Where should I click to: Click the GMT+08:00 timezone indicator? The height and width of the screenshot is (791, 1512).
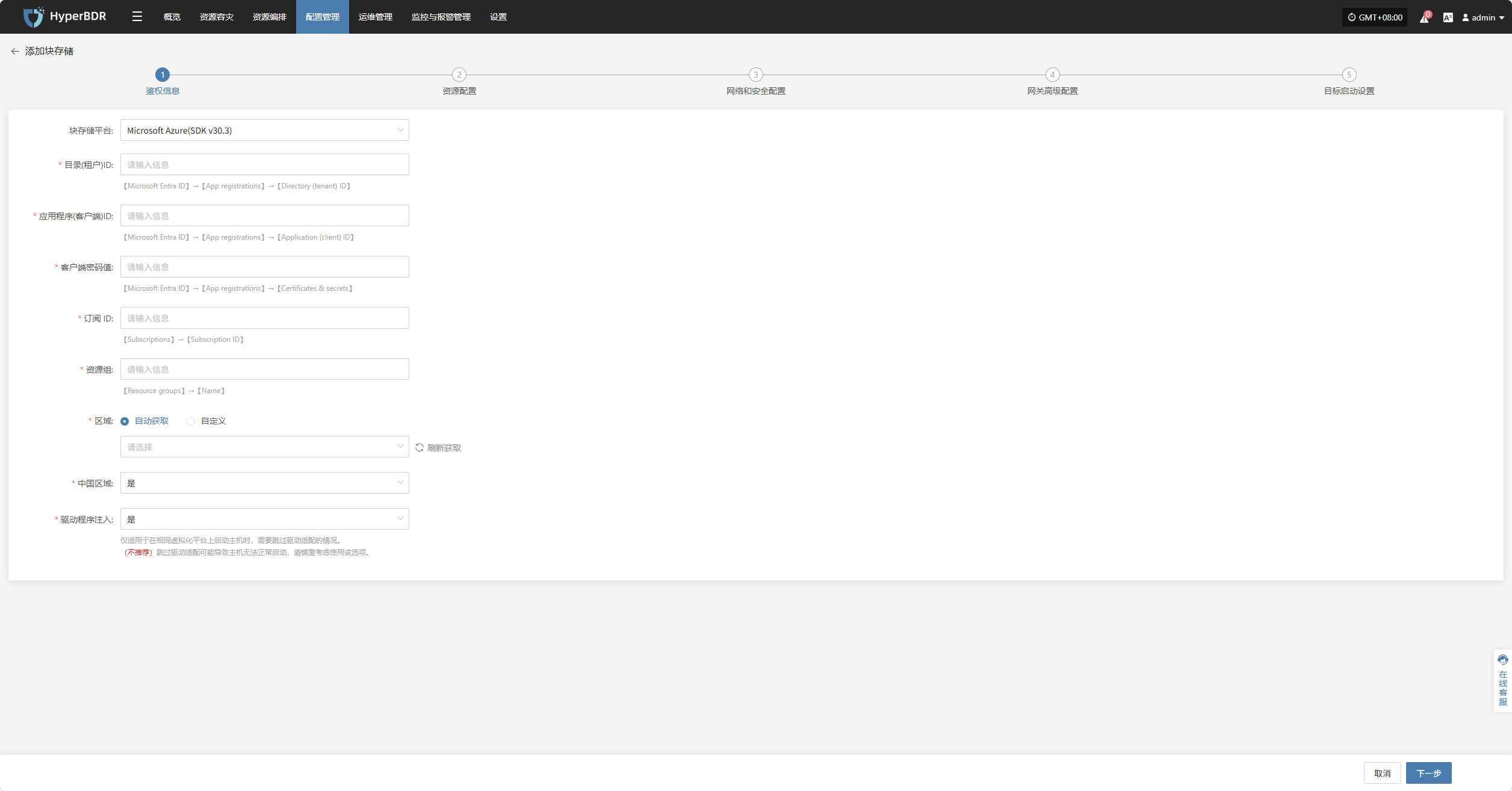point(1375,17)
